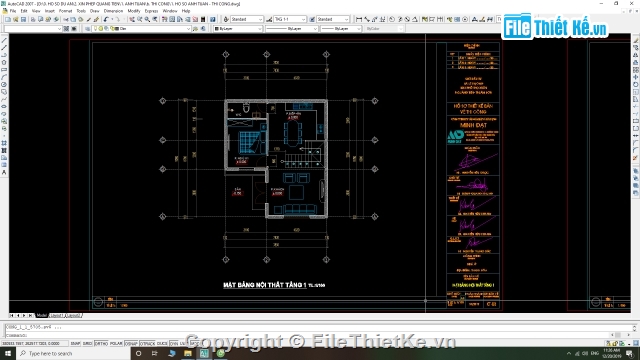Click the Linear Dimension icon
The width and height of the screenshot is (640, 360).
359,19
